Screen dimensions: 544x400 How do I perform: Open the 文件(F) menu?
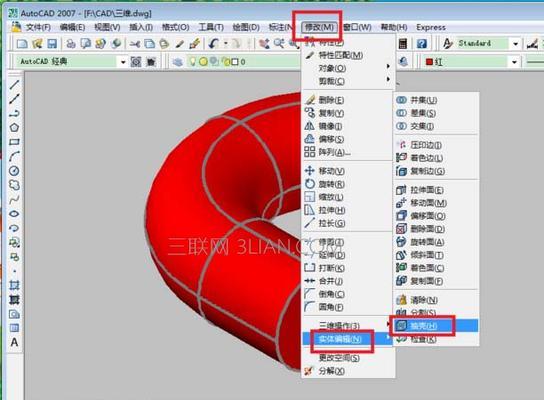38,27
